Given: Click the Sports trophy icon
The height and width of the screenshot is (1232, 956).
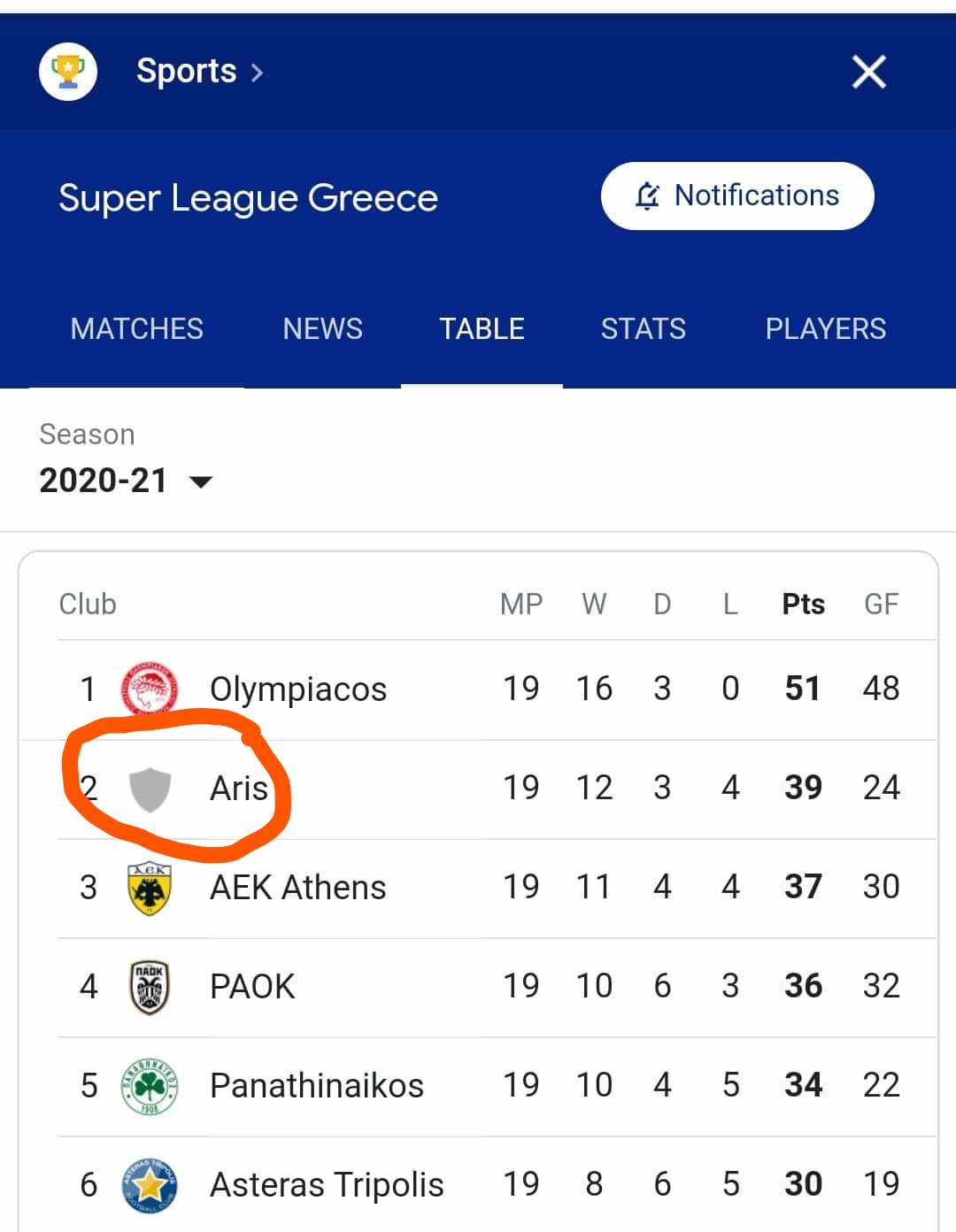Looking at the screenshot, I should pyautogui.click(x=68, y=72).
